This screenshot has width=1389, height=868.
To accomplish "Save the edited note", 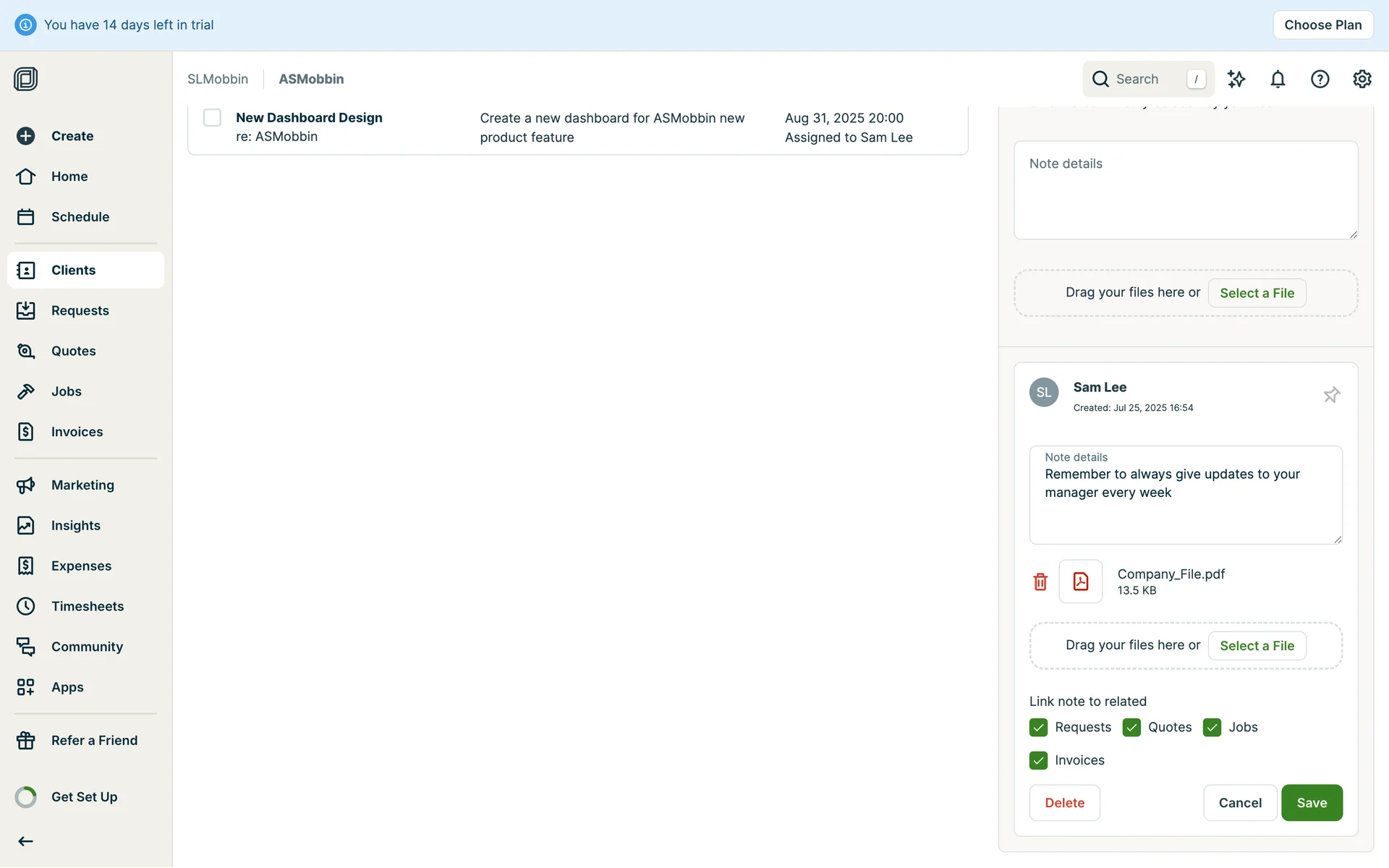I will [x=1311, y=803].
